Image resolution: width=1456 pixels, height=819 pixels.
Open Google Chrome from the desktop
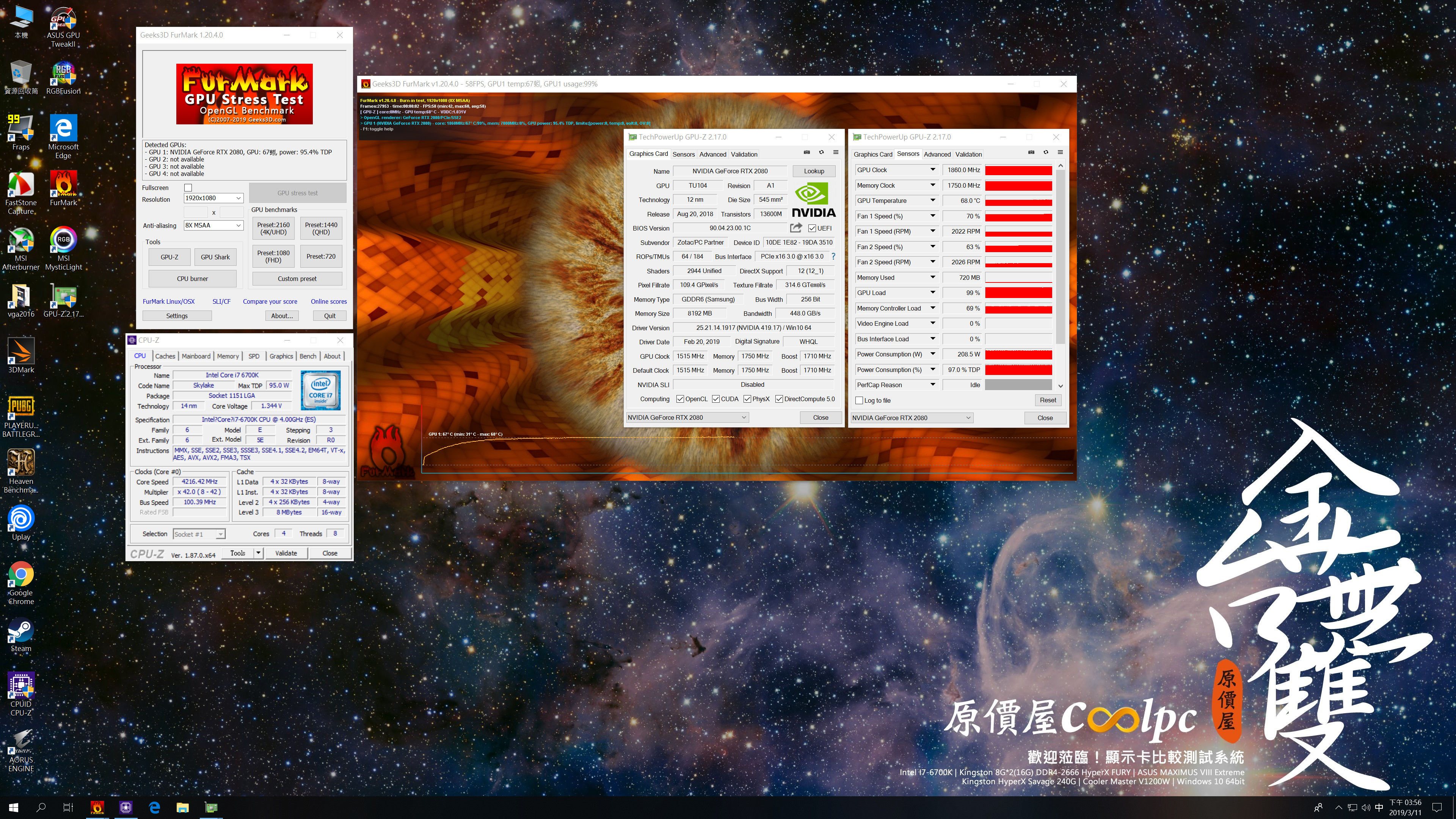pos(21,583)
